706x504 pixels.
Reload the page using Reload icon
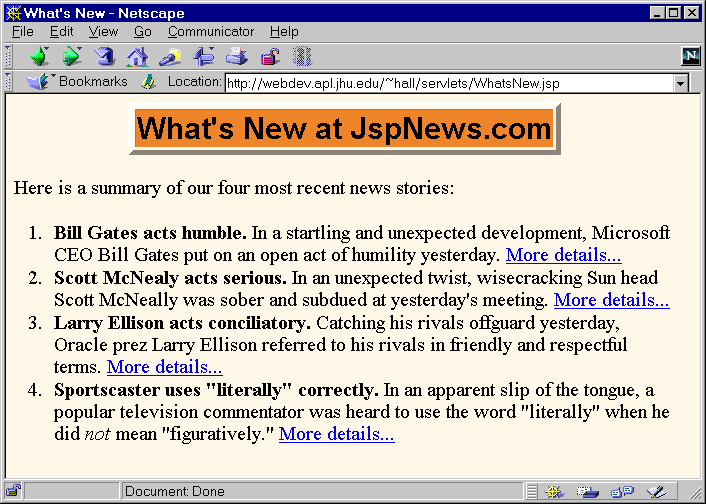(x=104, y=56)
